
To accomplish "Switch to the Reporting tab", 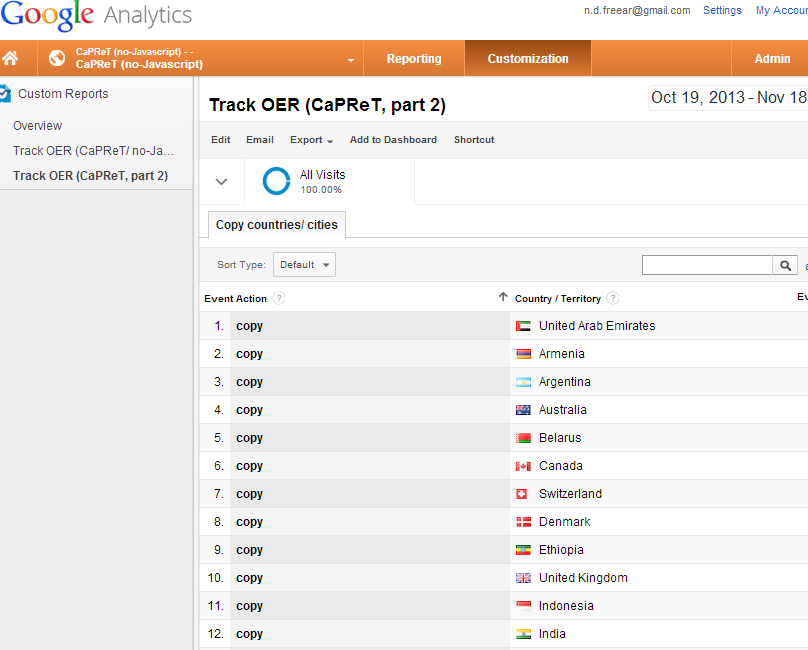I will (x=414, y=58).
